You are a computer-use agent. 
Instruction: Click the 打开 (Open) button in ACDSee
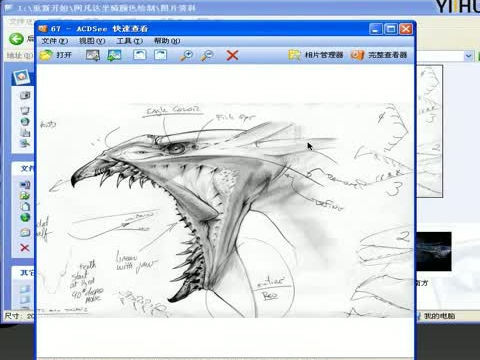56,55
